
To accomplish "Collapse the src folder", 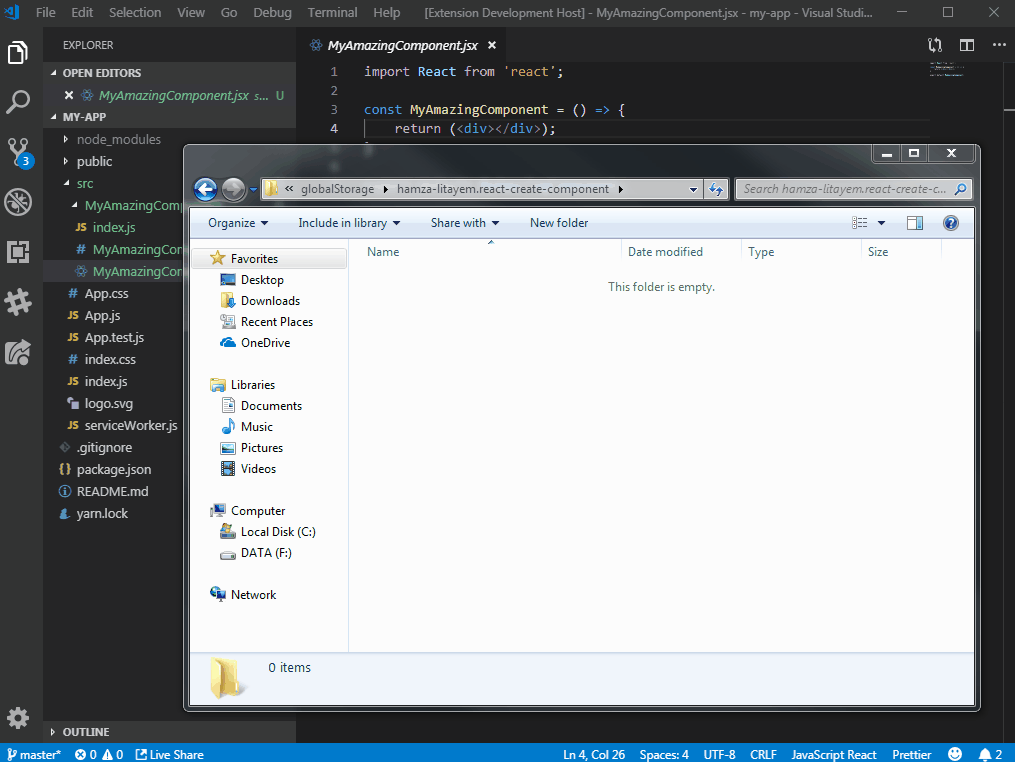I will point(67,183).
